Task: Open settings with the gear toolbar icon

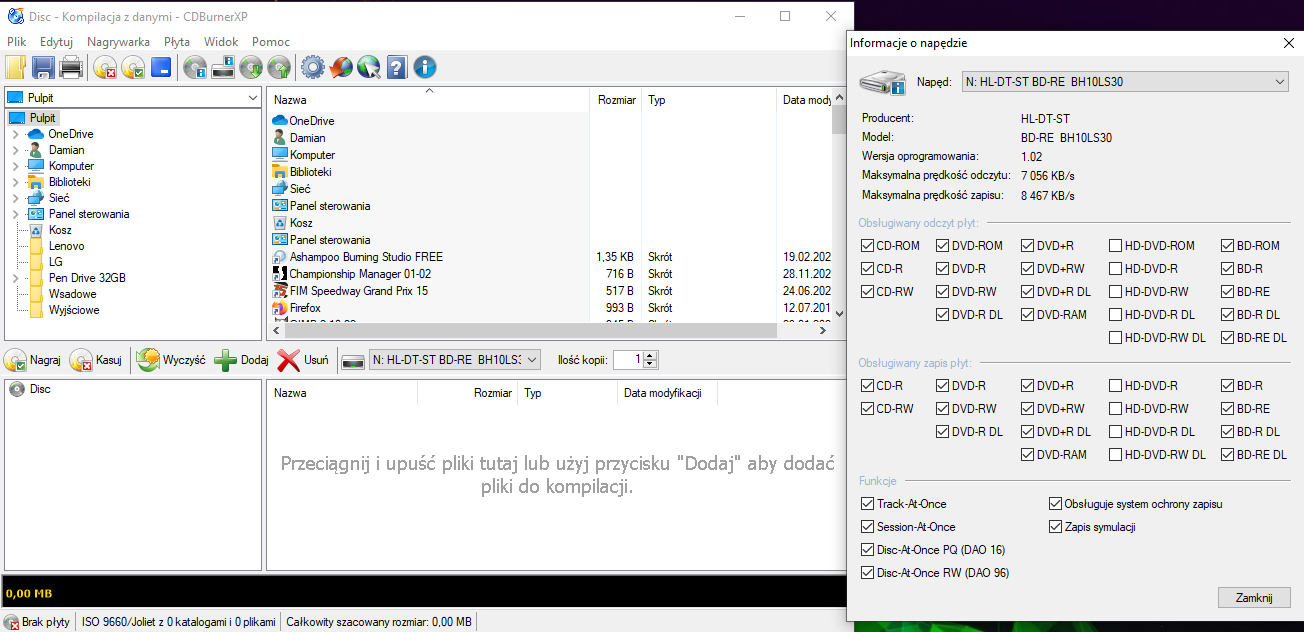Action: click(313, 68)
